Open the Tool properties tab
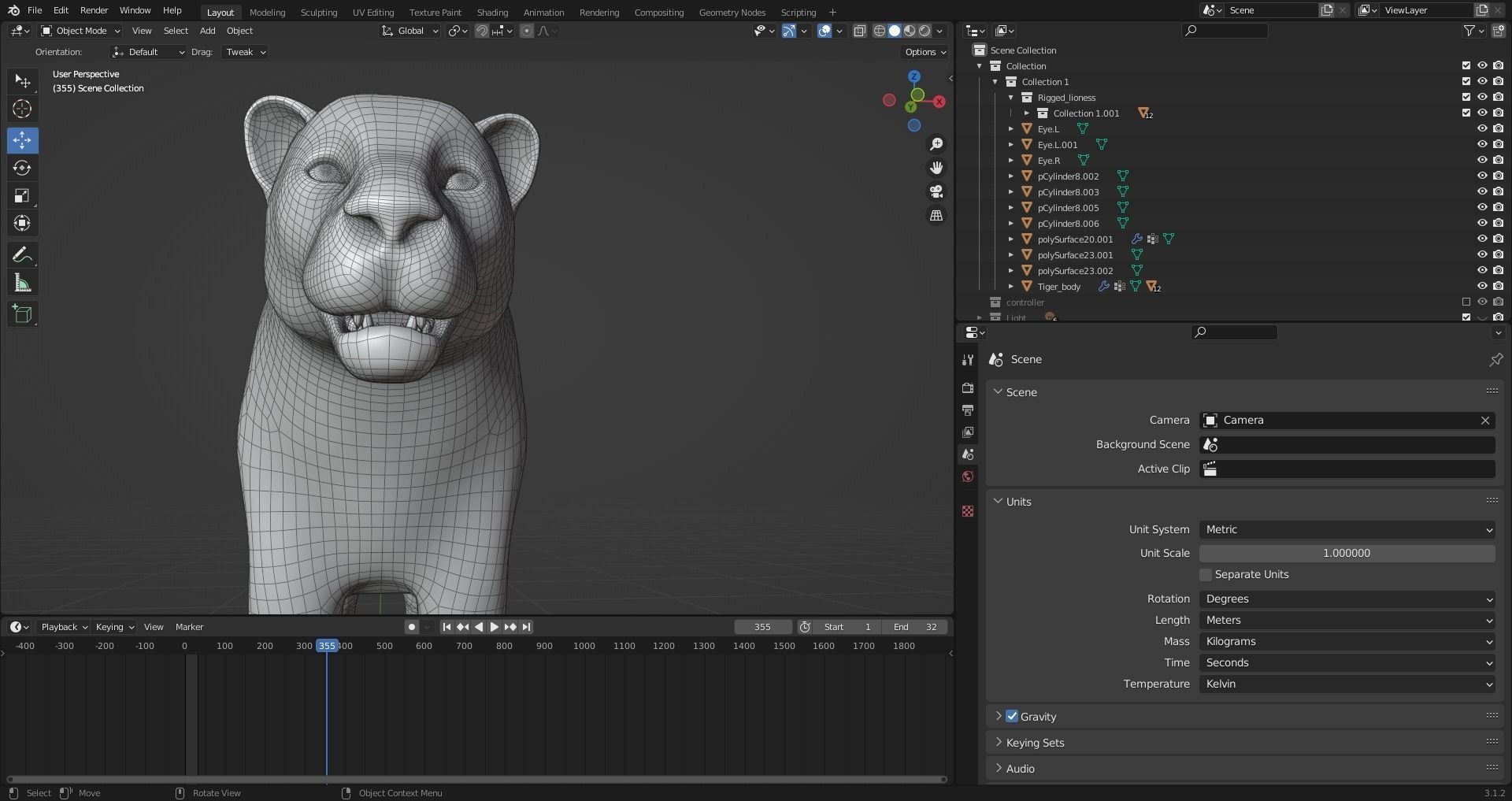Screen dimensions: 1512x801 [x=968, y=360]
